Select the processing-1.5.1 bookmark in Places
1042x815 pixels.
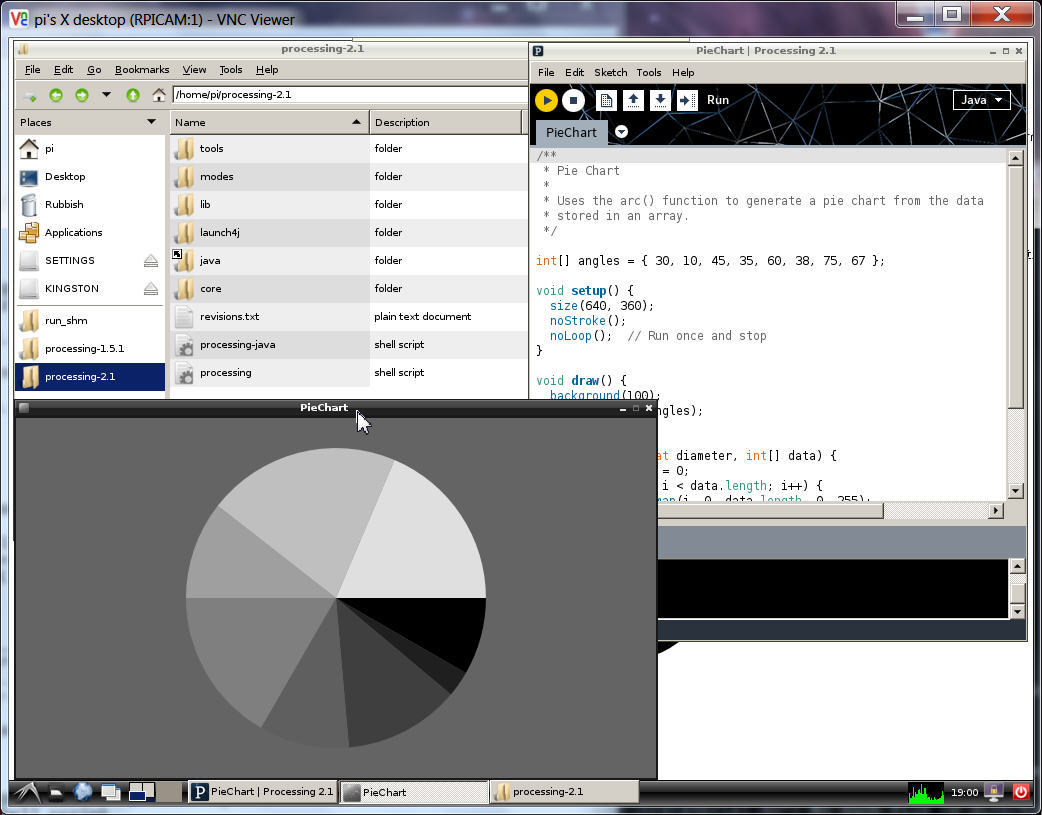84,348
